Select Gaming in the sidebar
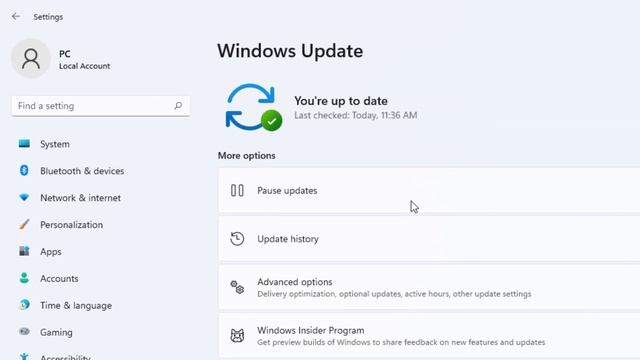 (x=56, y=333)
